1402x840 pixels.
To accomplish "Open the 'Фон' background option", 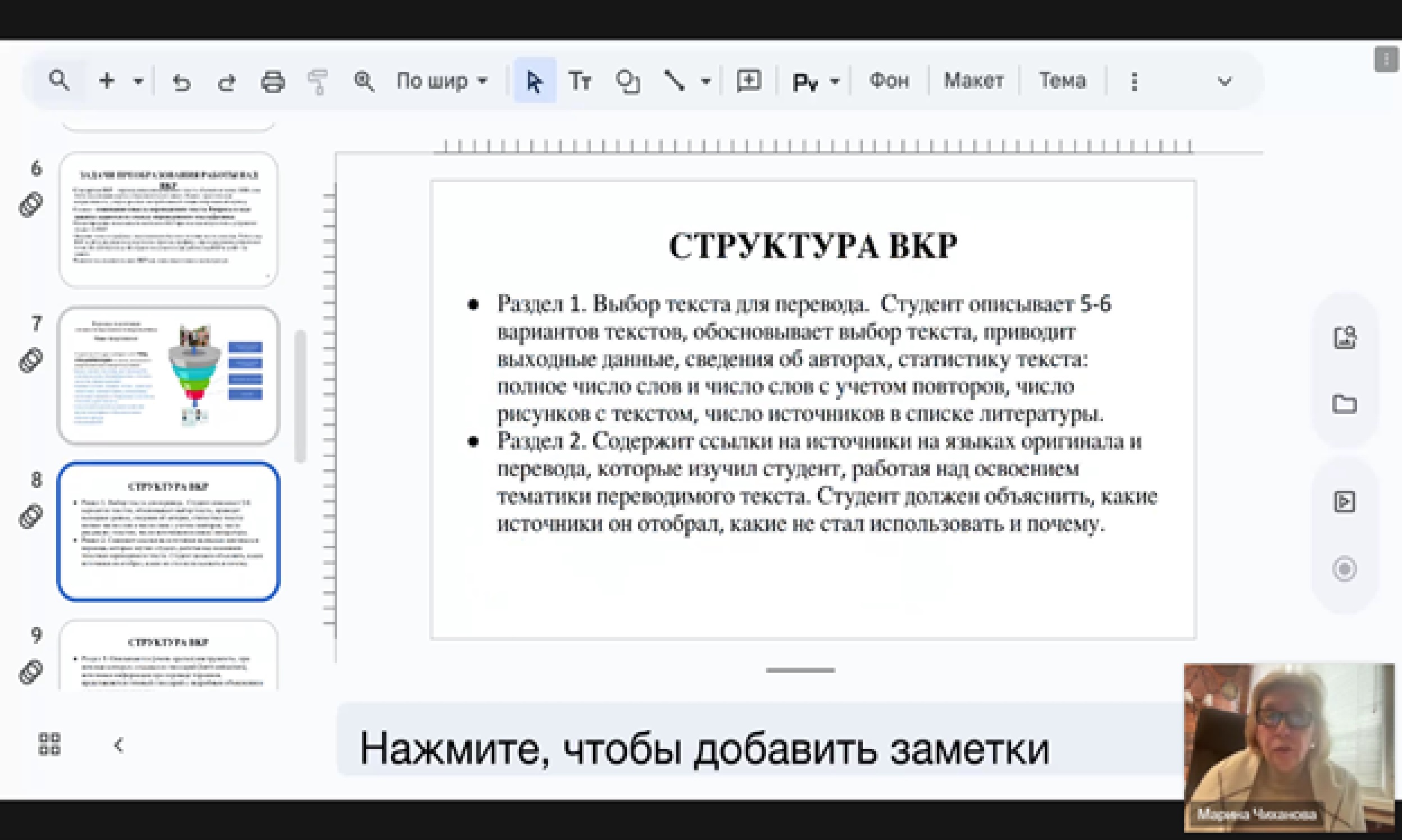I will click(889, 81).
